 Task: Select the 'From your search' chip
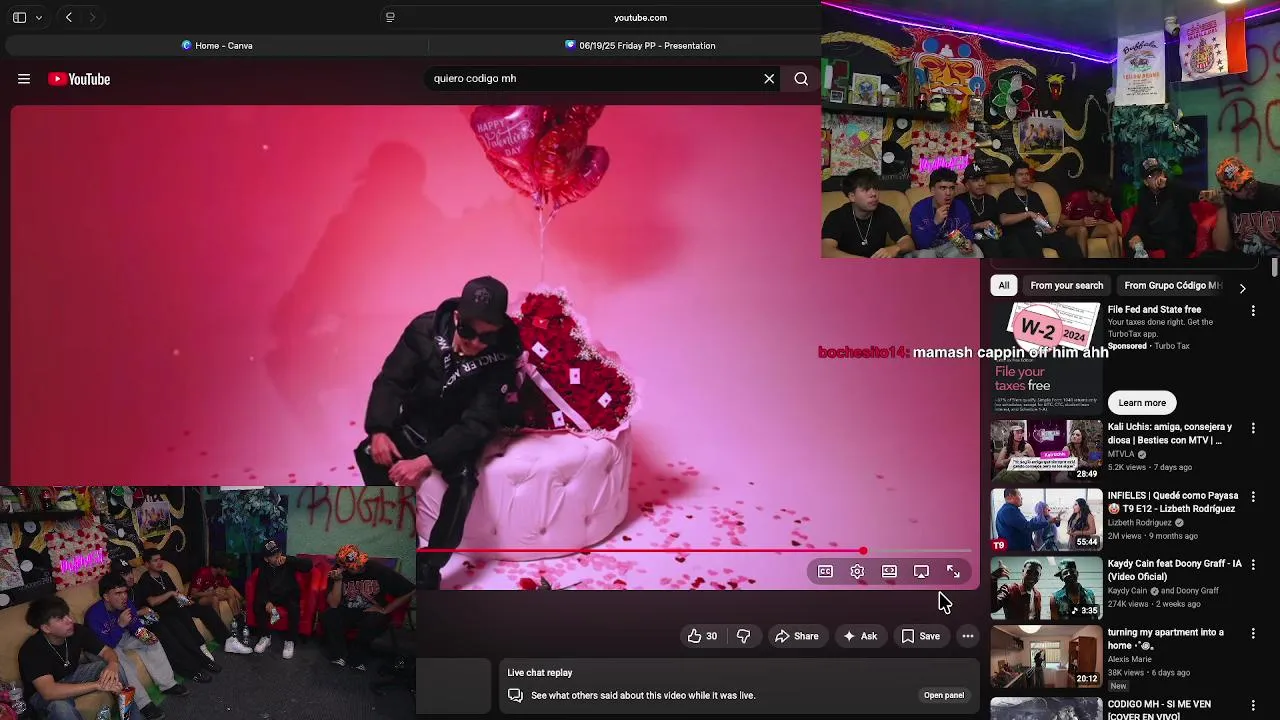click(x=1066, y=285)
